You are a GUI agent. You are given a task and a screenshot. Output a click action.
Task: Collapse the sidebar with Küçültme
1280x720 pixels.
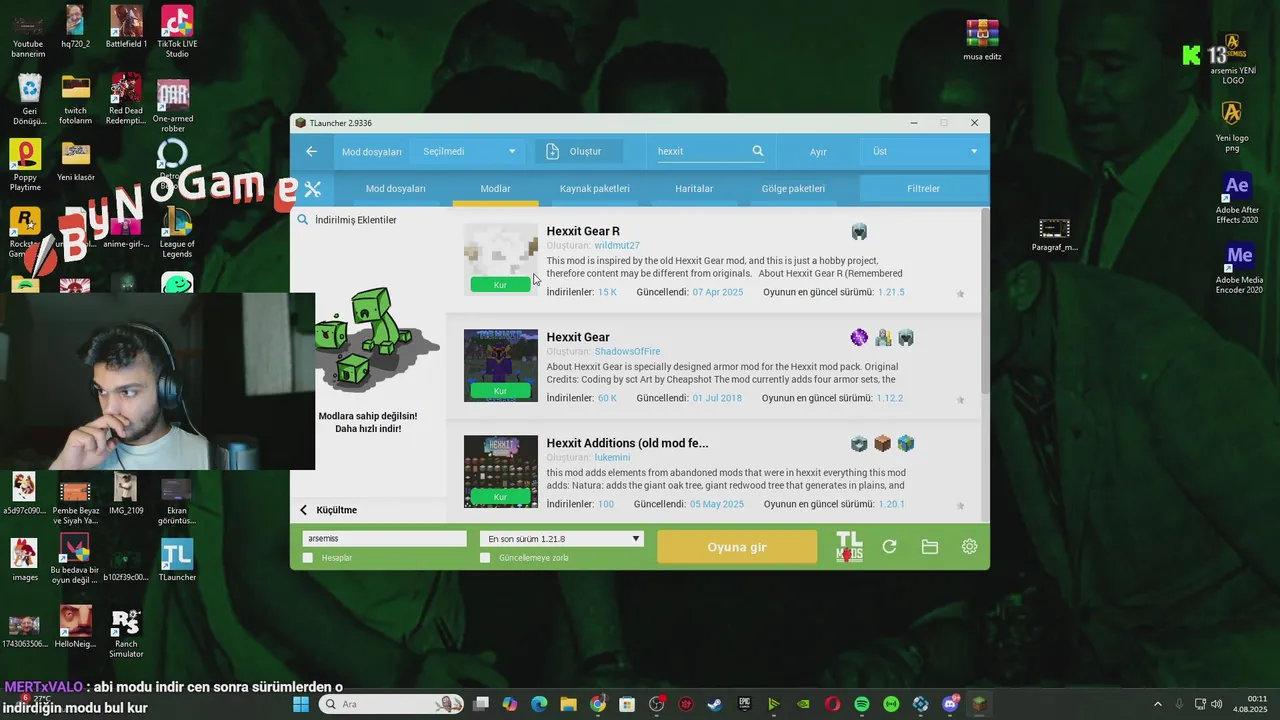329,510
